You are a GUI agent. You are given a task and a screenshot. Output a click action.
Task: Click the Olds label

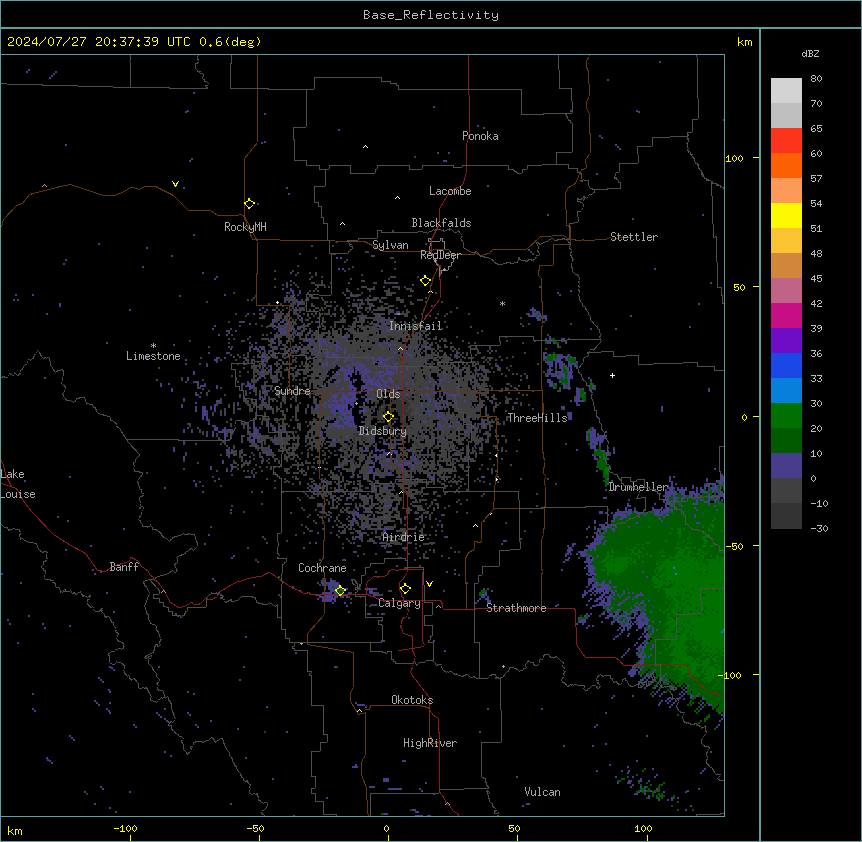coord(388,394)
